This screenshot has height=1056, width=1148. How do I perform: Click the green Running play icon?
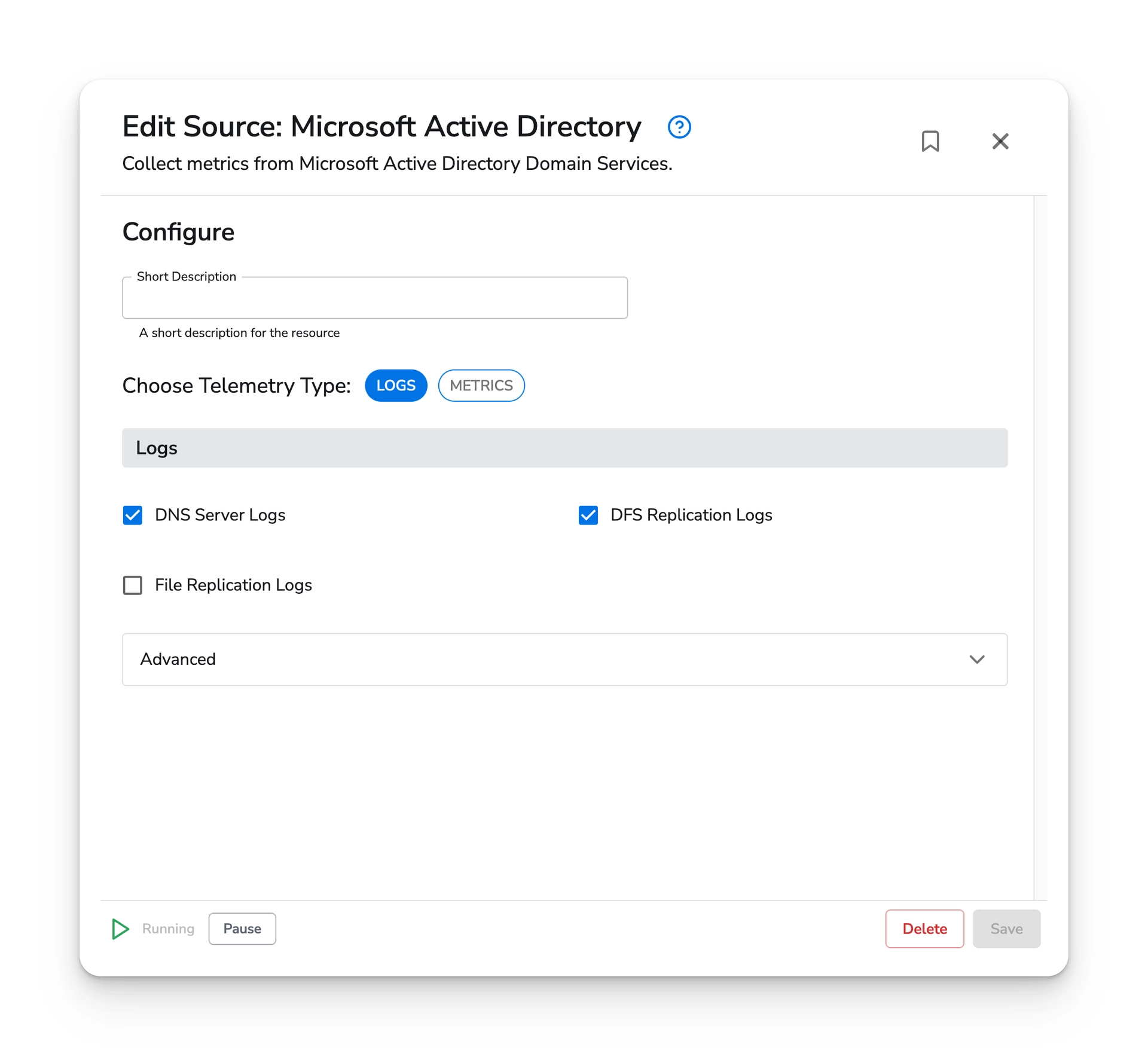120,929
